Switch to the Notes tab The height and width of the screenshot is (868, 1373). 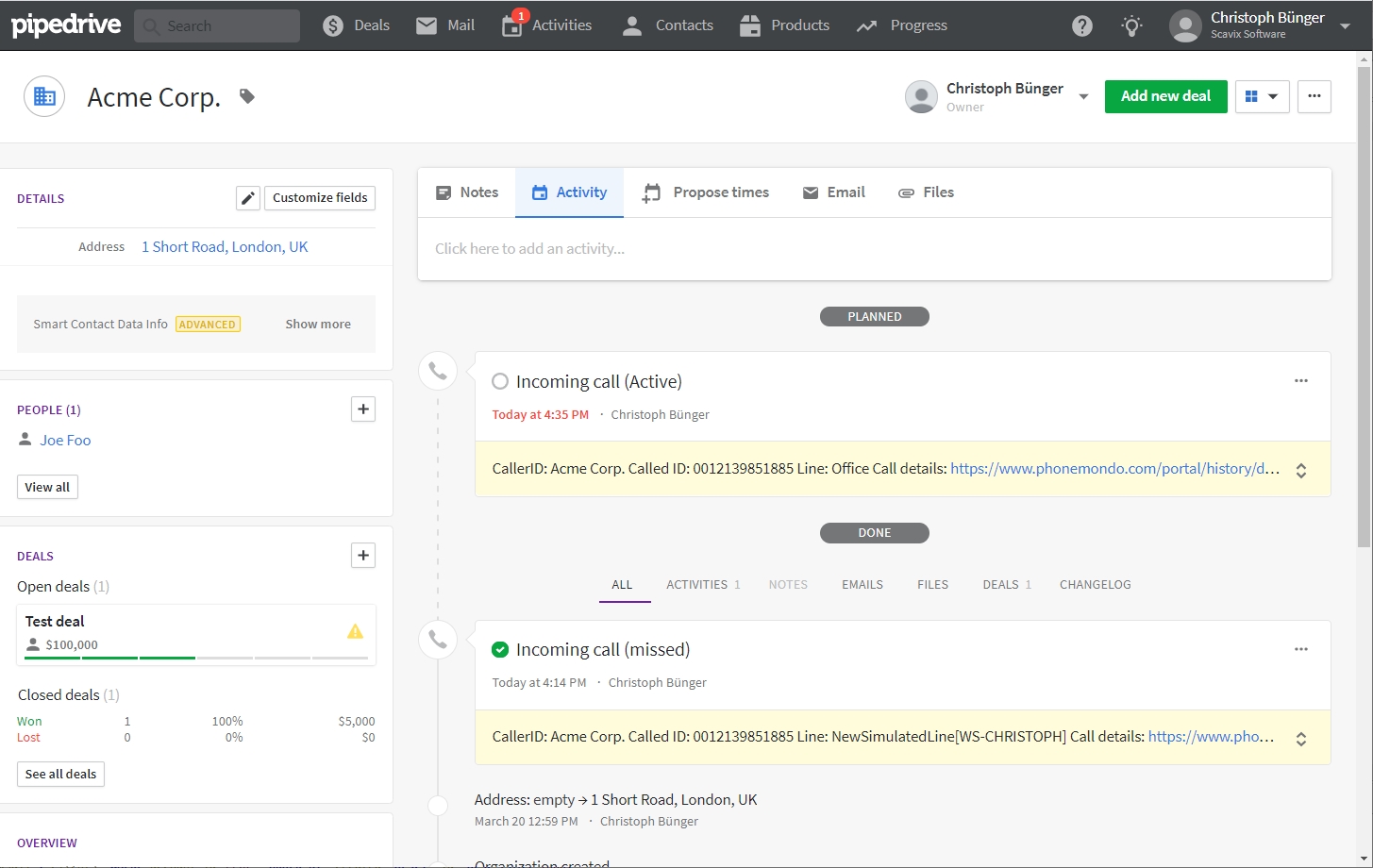pyautogui.click(x=466, y=192)
